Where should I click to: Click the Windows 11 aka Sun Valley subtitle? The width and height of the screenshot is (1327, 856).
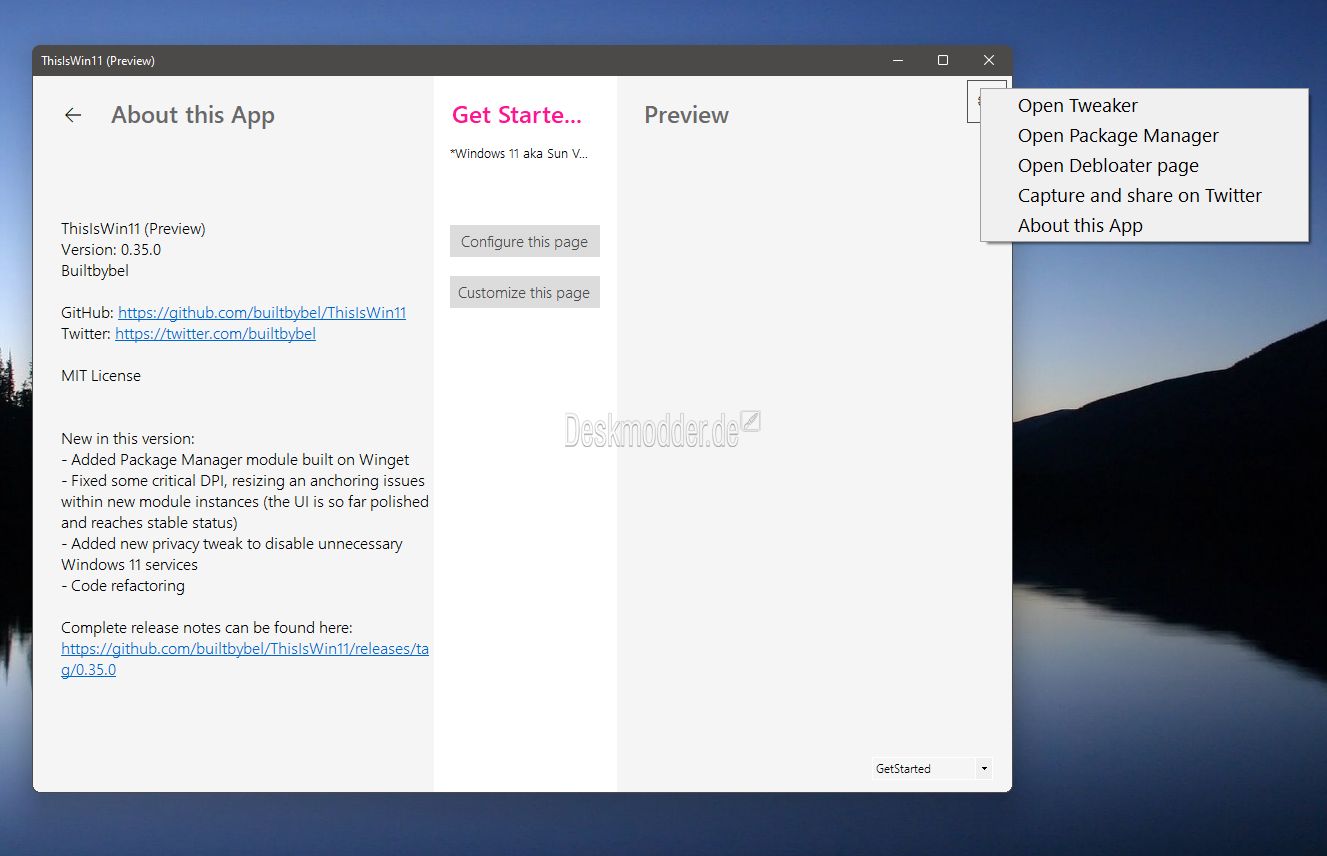519,154
